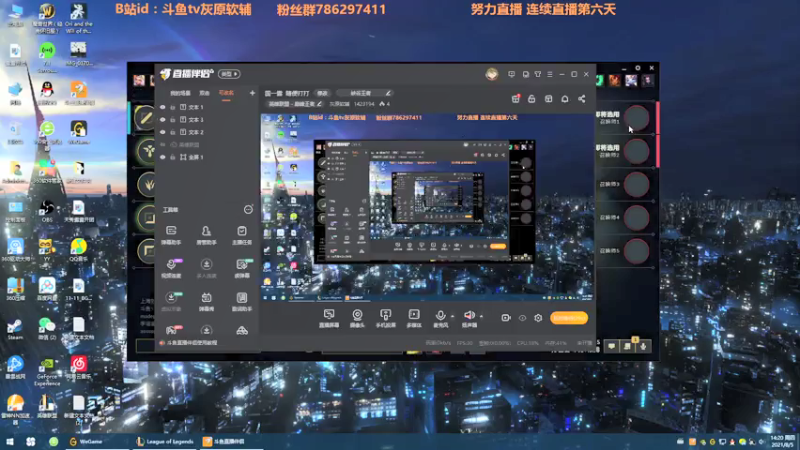Toggle visibility eye of 全屏 1 source

(163, 157)
